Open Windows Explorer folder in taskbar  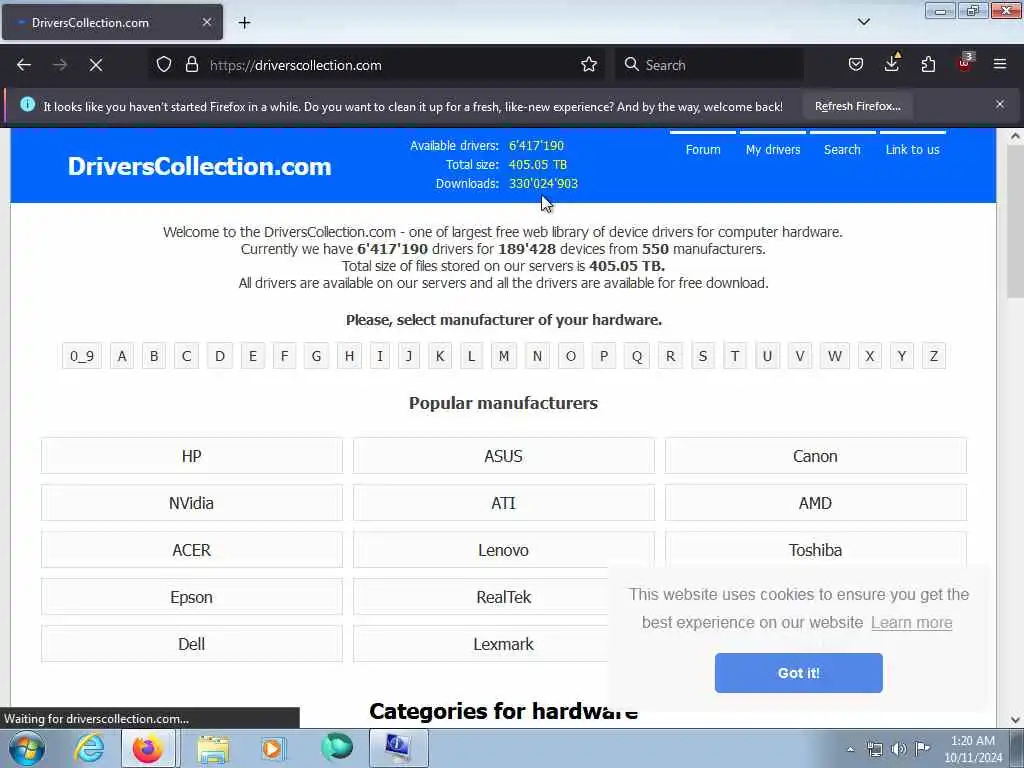point(213,748)
